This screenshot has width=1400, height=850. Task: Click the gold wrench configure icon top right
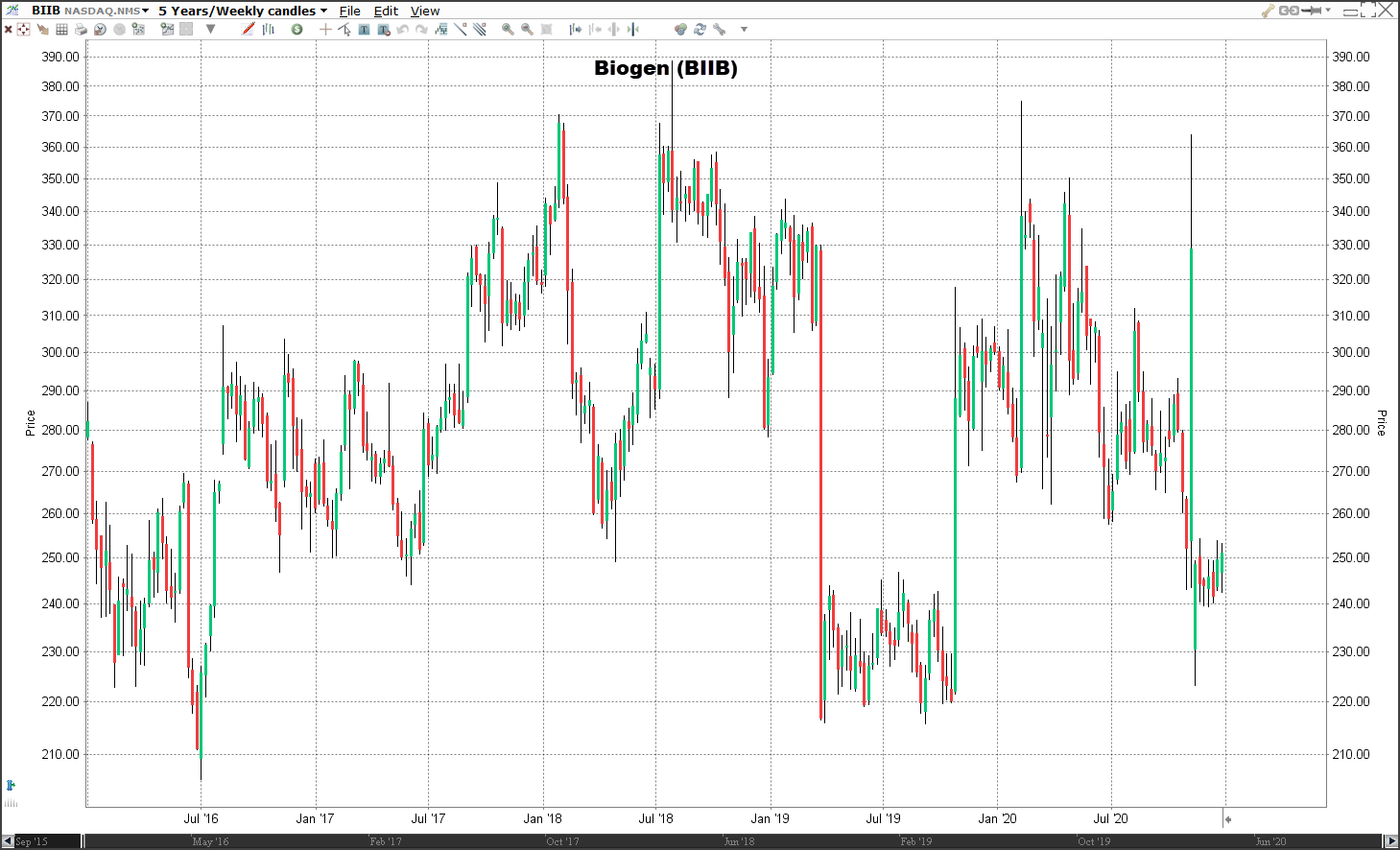point(1269,11)
